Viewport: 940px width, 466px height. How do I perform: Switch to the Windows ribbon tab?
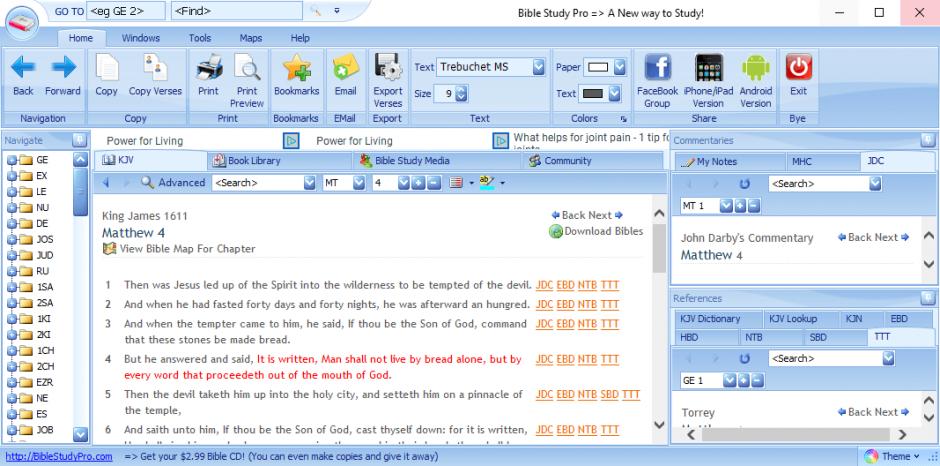pyautogui.click(x=141, y=38)
